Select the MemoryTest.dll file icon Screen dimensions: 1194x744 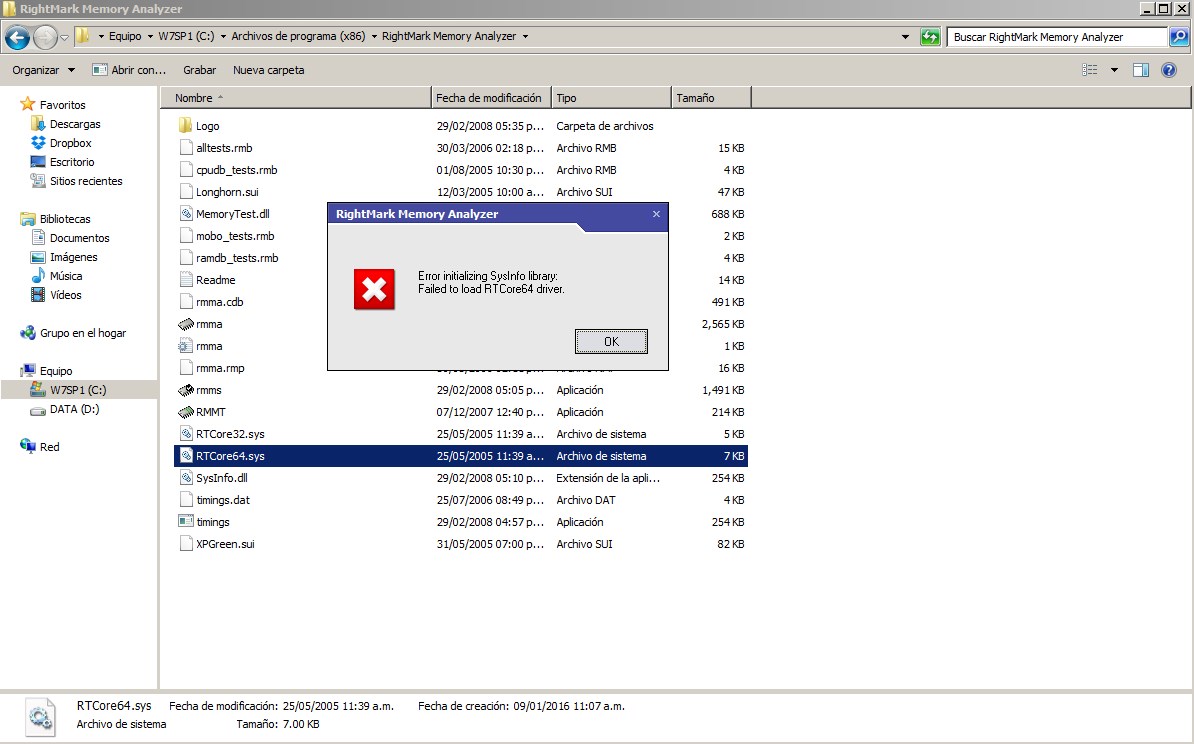coord(185,214)
